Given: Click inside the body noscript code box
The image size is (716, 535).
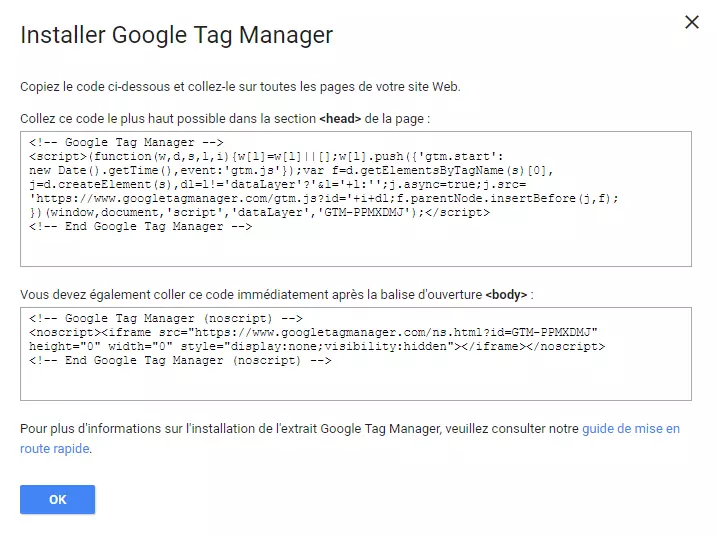Looking at the screenshot, I should 356,354.
